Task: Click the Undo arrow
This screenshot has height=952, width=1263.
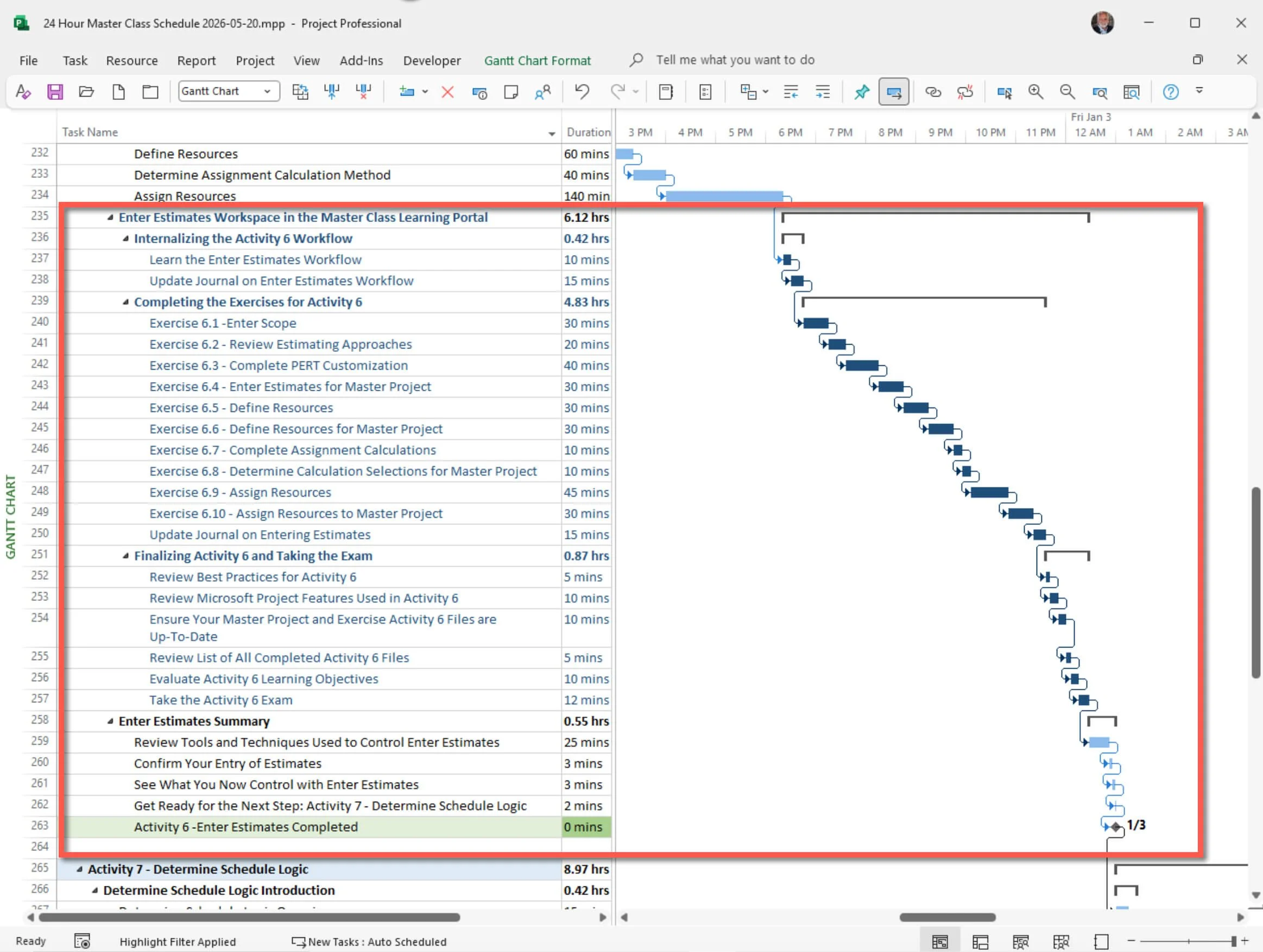Action: click(582, 92)
